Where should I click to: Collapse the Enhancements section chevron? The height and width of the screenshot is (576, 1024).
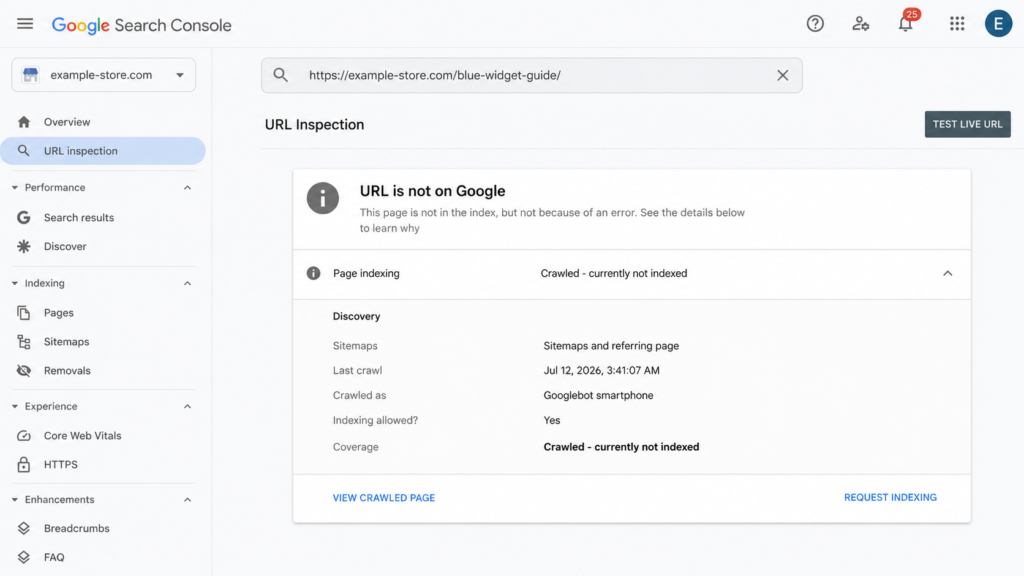187,500
